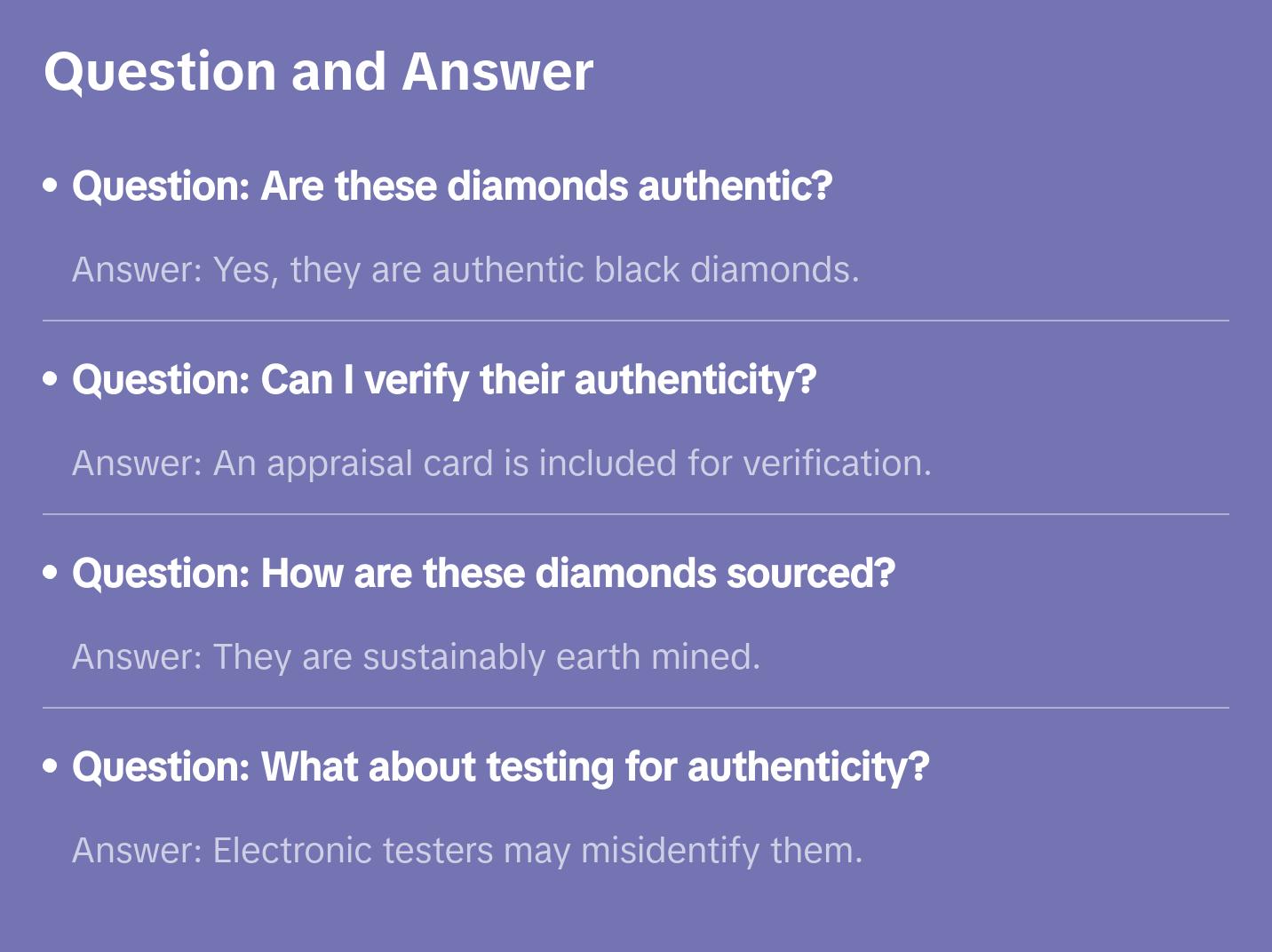The image size is (1272, 952).
Task: Click the "Question and Answer" heading
Action: click(318, 72)
